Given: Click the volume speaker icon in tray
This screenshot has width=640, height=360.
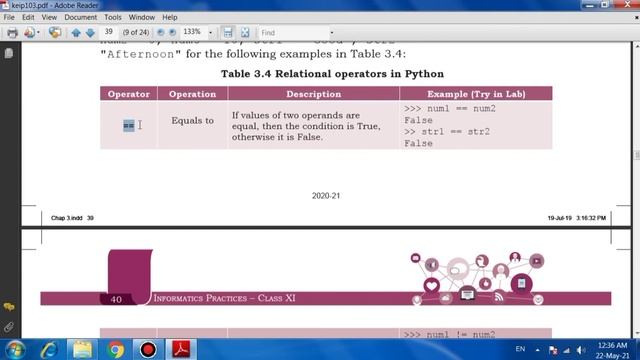Looking at the screenshot, I should coord(581,350).
